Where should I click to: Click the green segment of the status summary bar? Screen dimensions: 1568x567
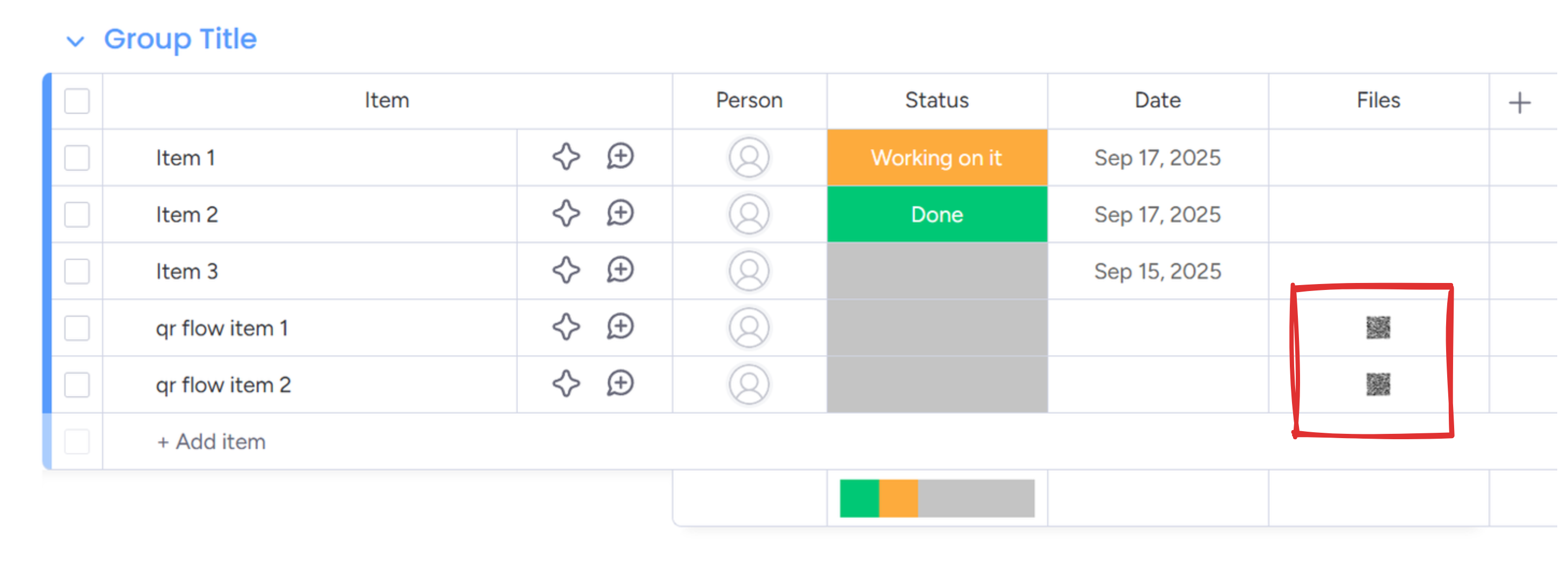click(x=858, y=498)
